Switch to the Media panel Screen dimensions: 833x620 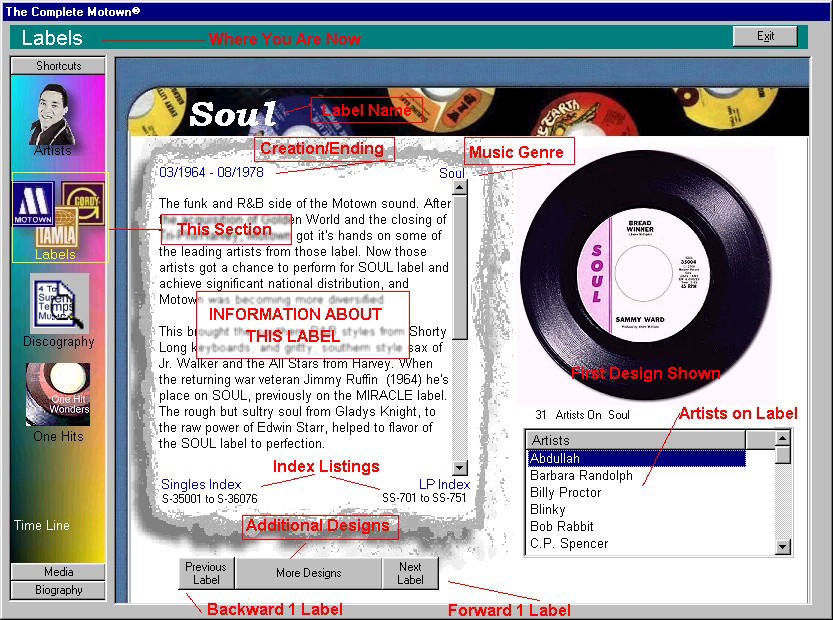point(58,572)
